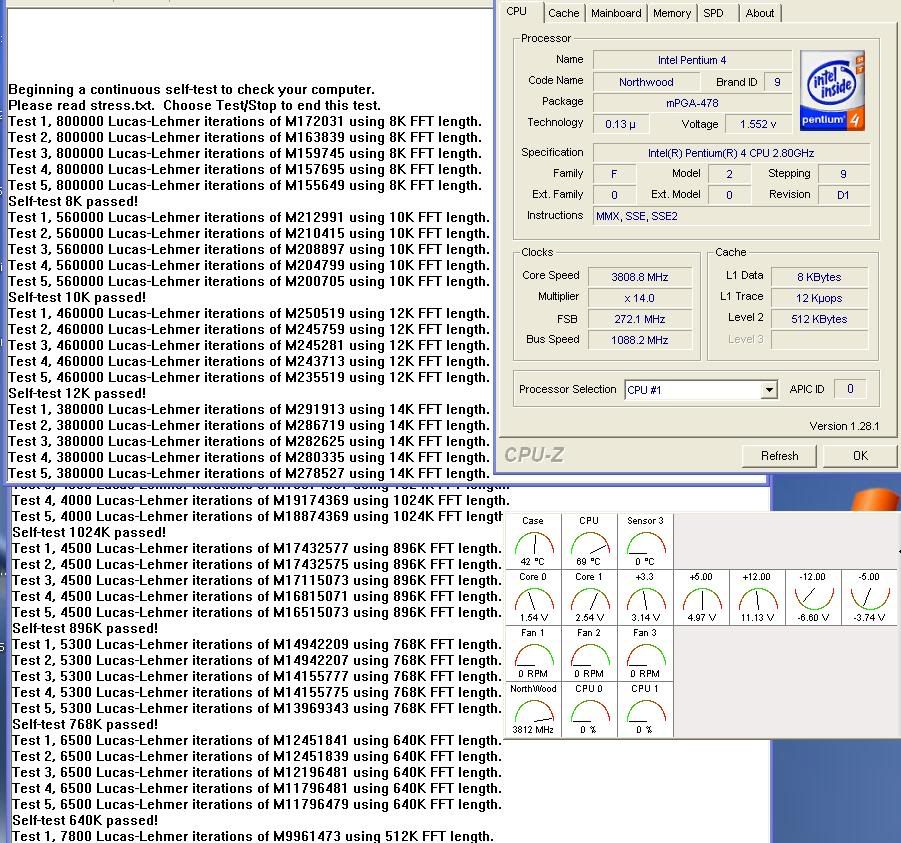This screenshot has width=901, height=843.
Task: Select the Memory tab in CPU-Z
Action: pyautogui.click(x=672, y=13)
